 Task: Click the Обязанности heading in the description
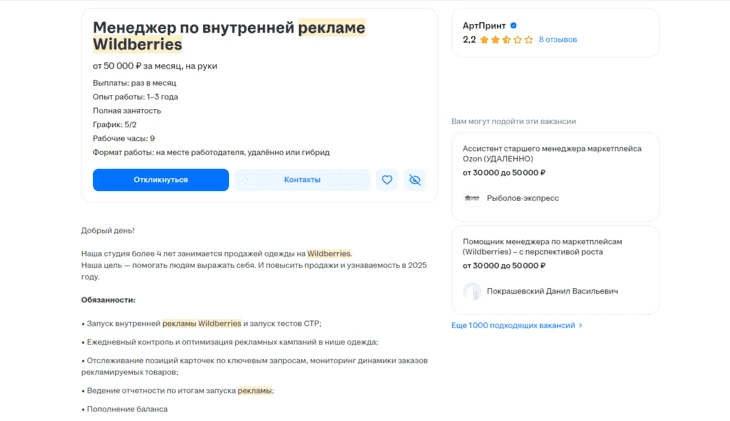click(x=108, y=299)
